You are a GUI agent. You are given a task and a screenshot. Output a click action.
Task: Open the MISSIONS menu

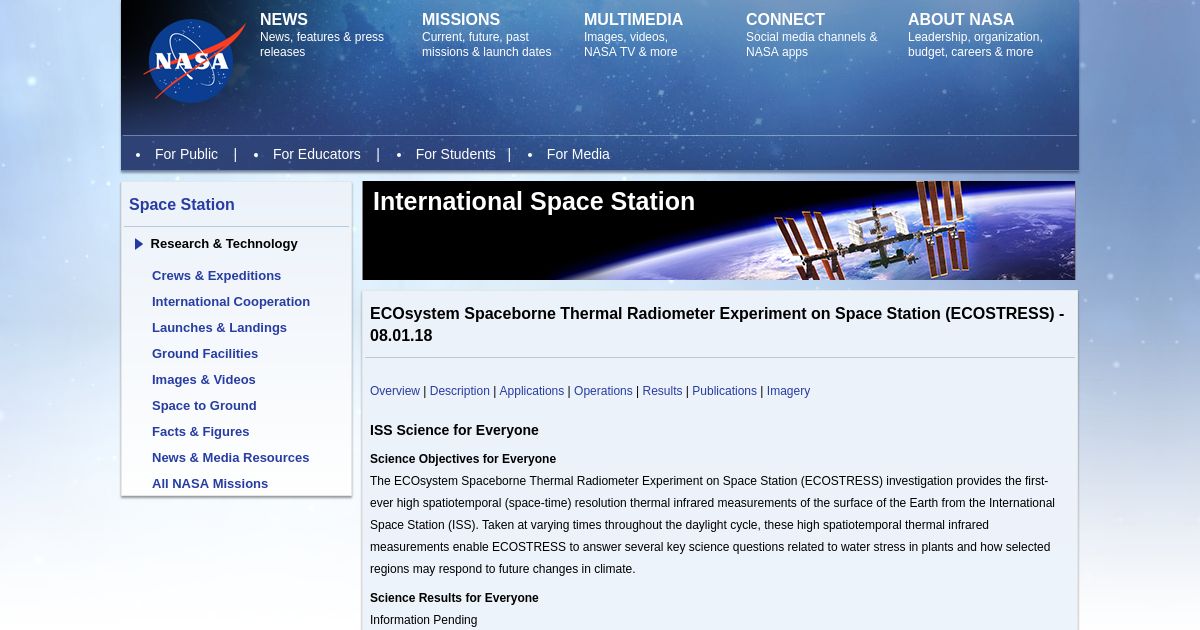[x=461, y=20]
